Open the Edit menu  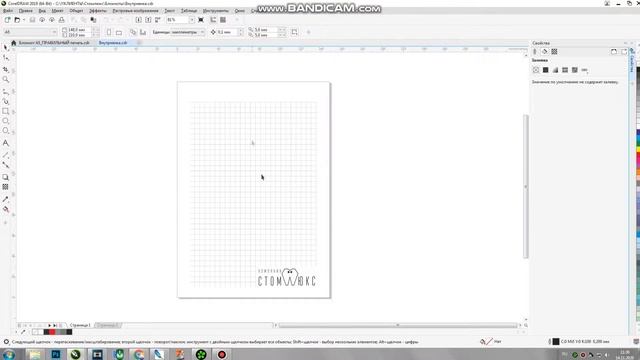click(x=25, y=11)
